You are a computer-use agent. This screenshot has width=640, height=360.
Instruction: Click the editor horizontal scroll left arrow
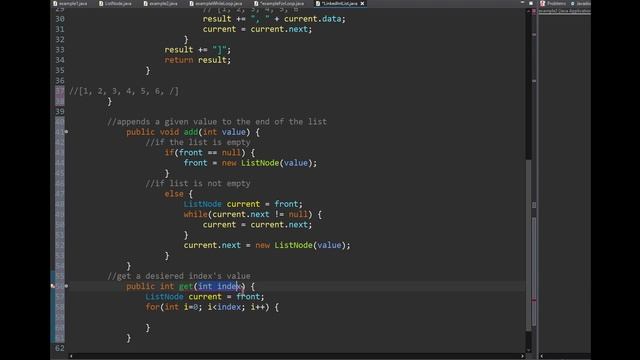pos(71,356)
